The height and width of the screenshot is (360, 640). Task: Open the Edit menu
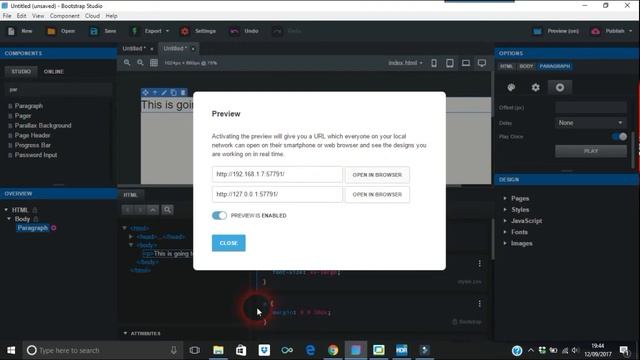[22, 16]
